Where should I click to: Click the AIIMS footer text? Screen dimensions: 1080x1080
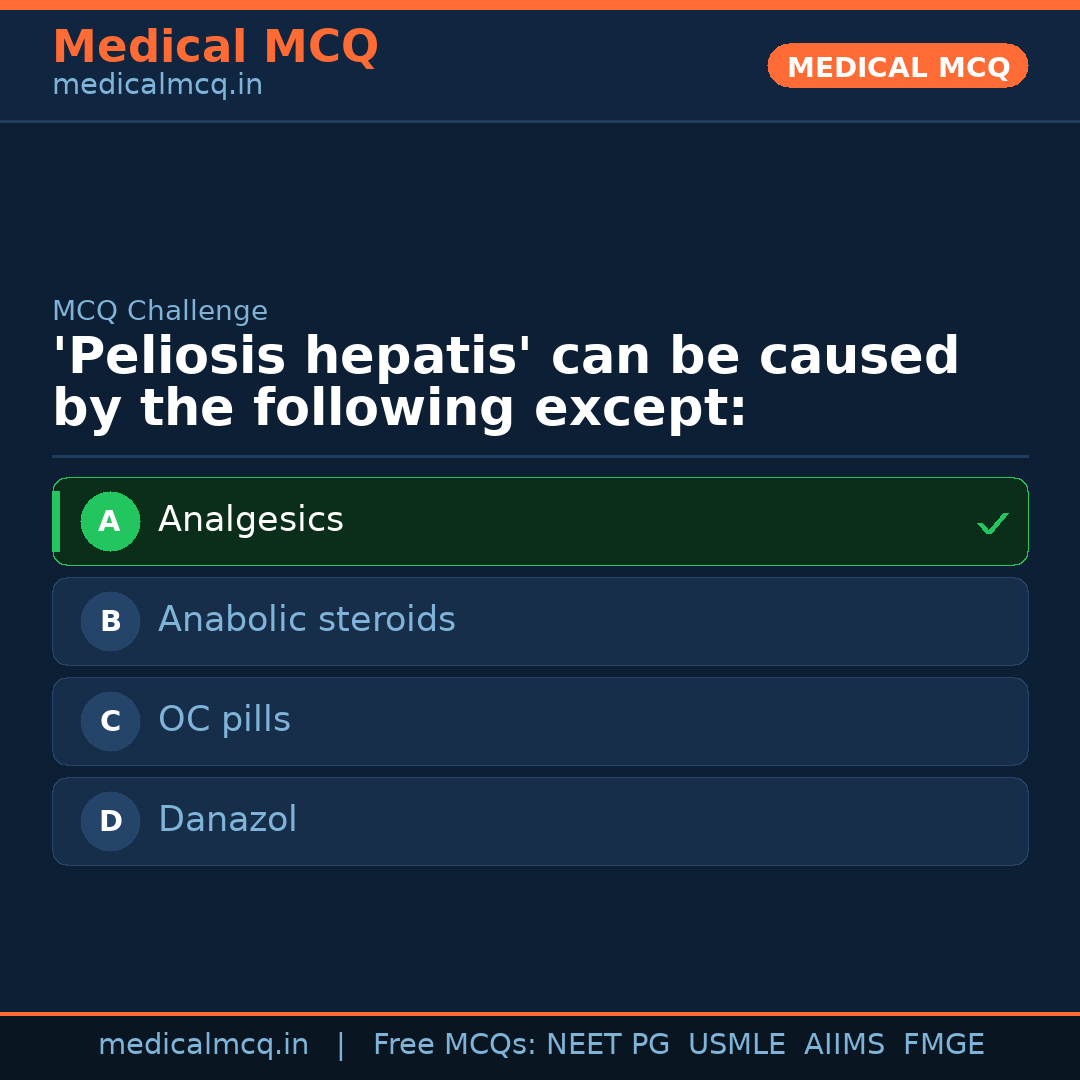tap(844, 1045)
